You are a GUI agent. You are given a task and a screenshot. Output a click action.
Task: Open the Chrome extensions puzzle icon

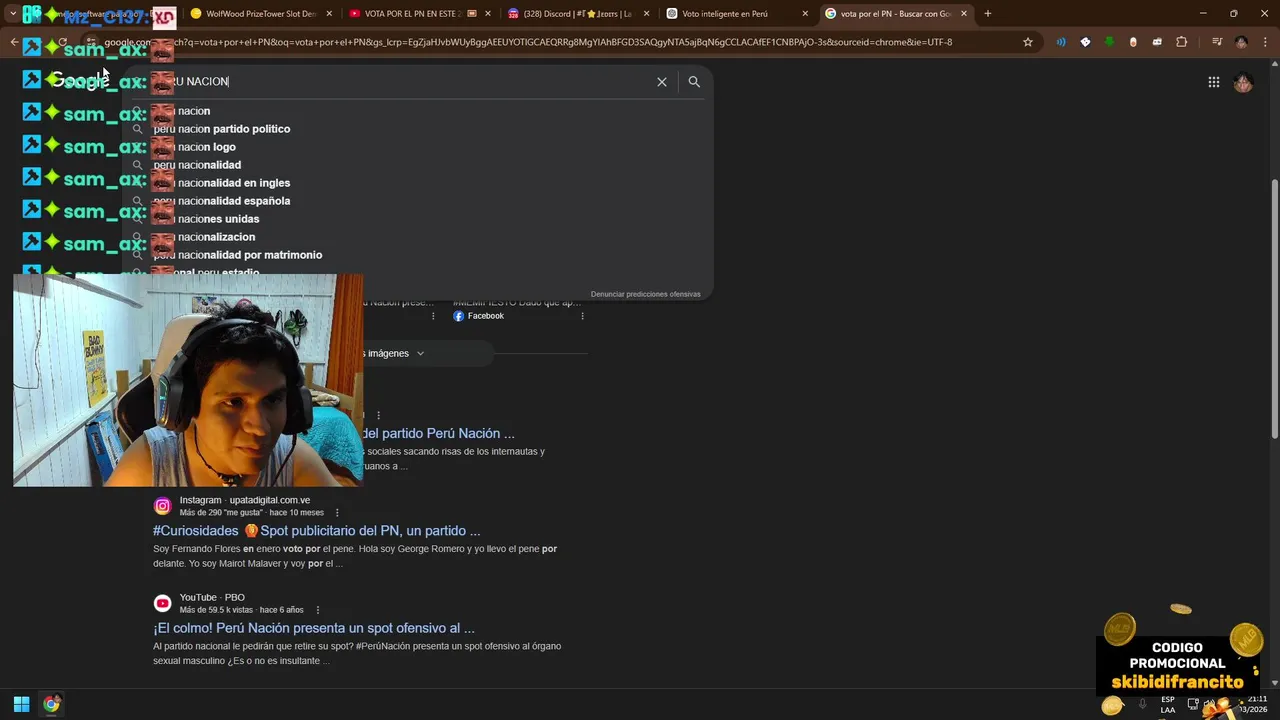coord(1181,42)
